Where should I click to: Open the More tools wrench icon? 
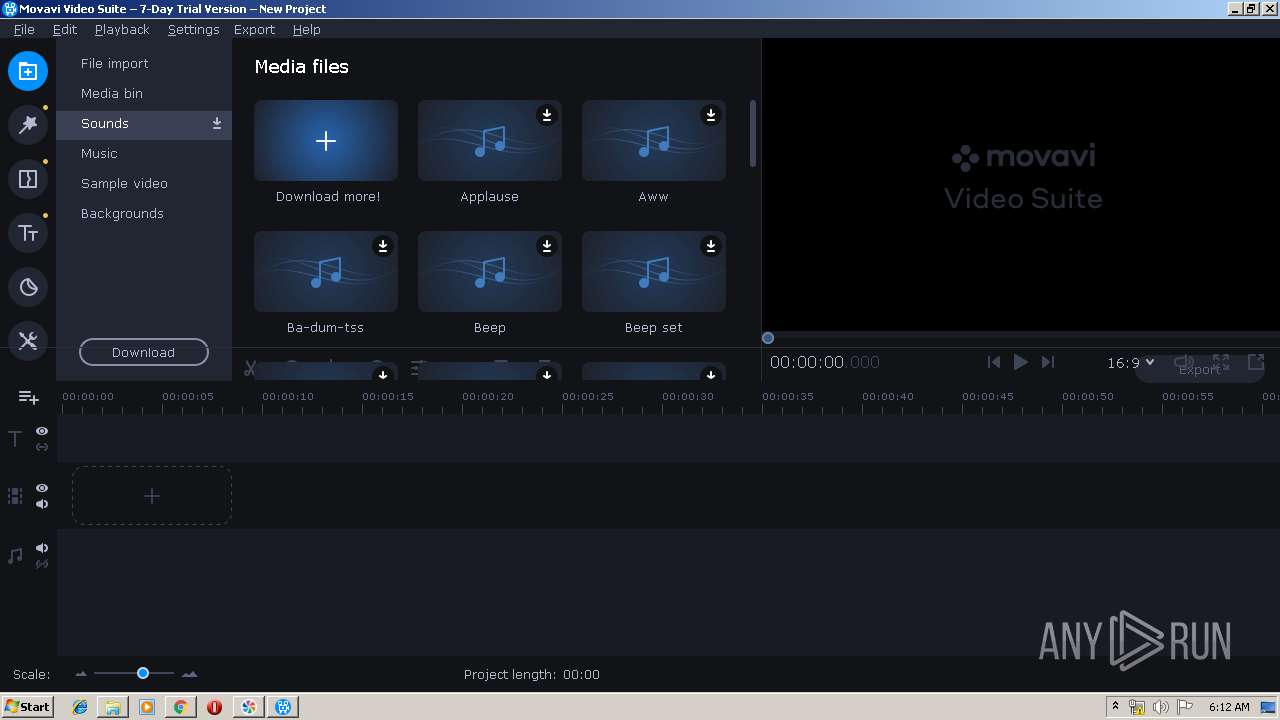[x=28, y=341]
